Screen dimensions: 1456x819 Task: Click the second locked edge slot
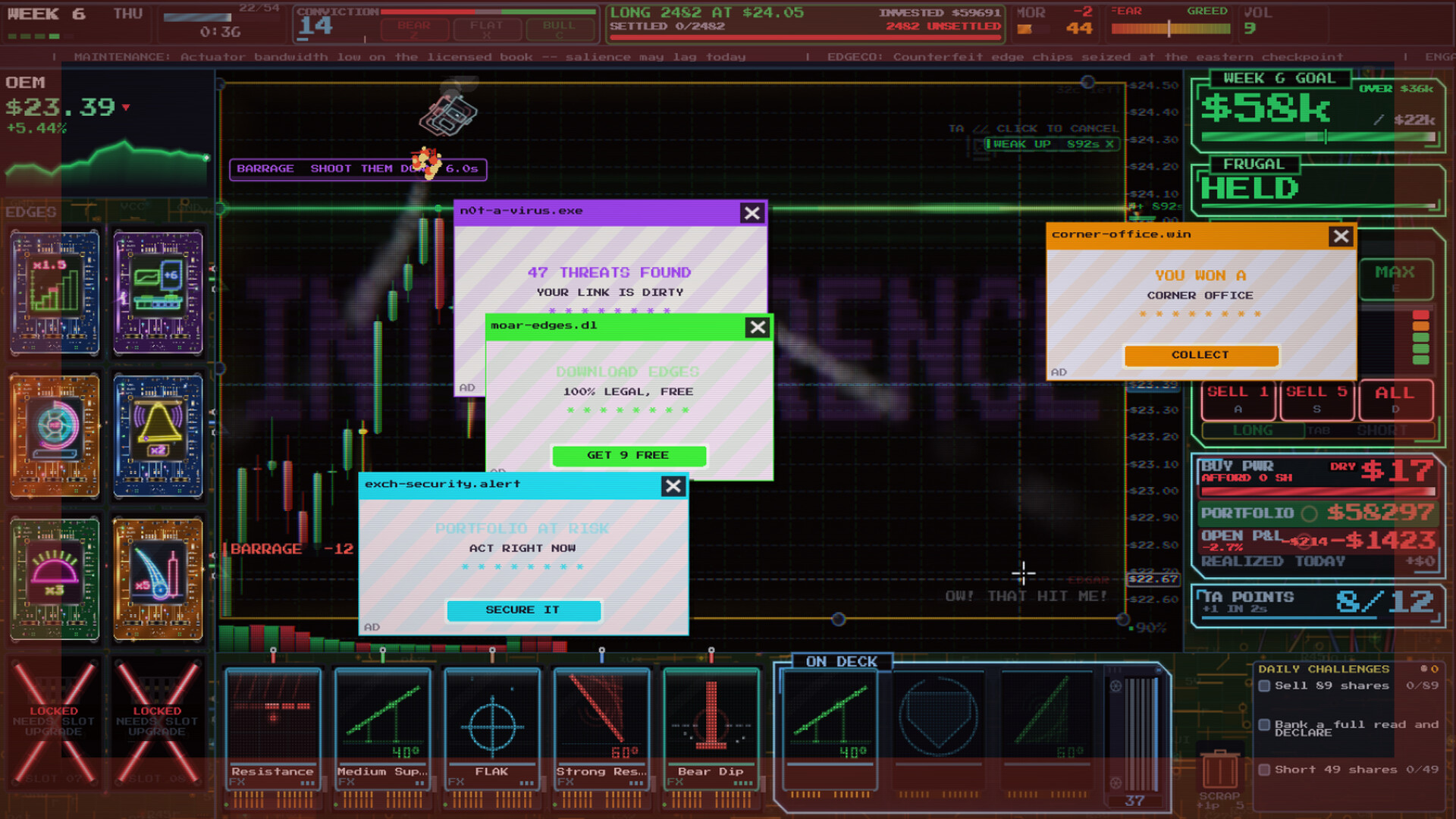click(x=158, y=721)
